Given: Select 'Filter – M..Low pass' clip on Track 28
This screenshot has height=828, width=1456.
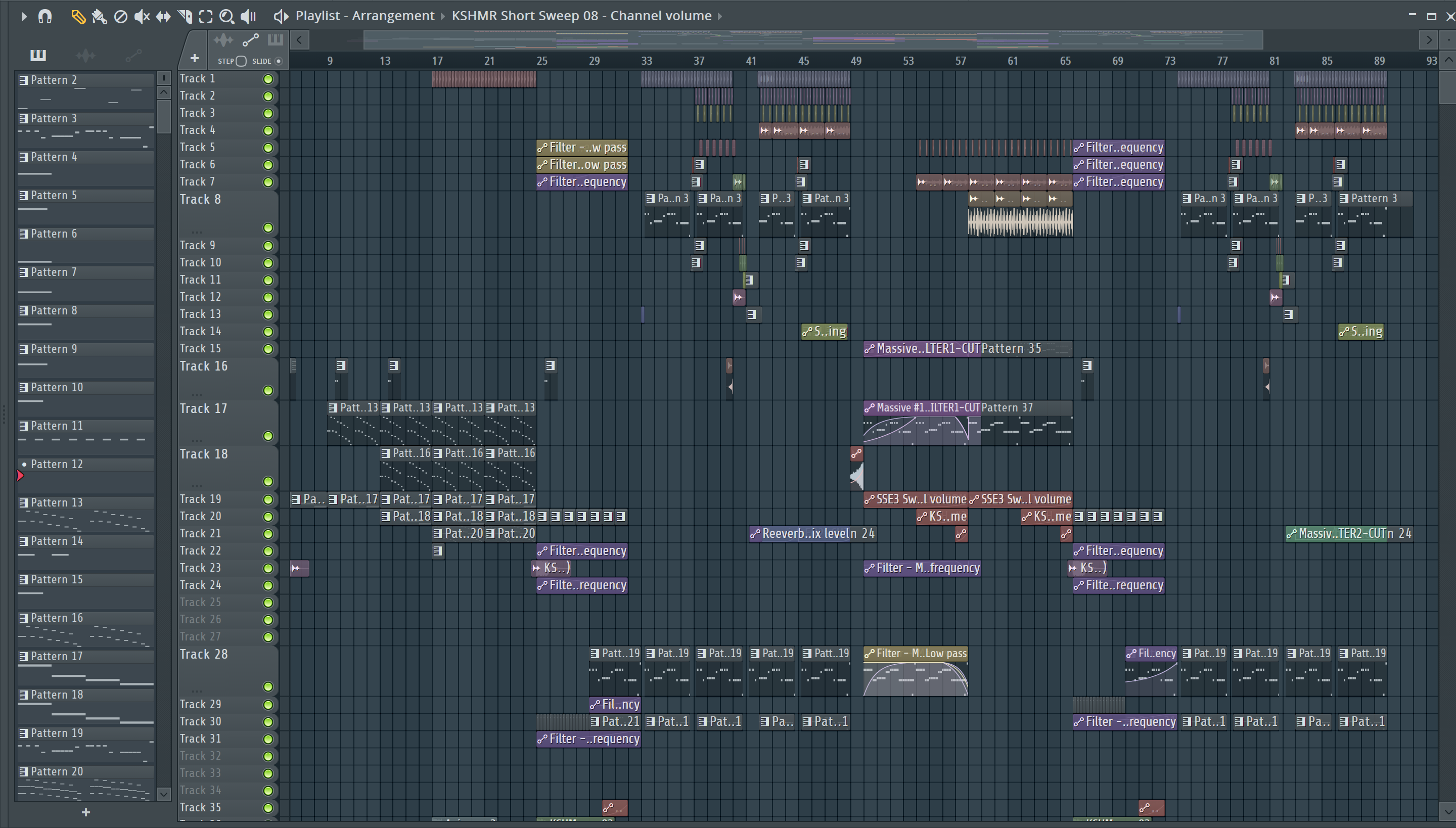Looking at the screenshot, I should pyautogui.click(x=916, y=671).
